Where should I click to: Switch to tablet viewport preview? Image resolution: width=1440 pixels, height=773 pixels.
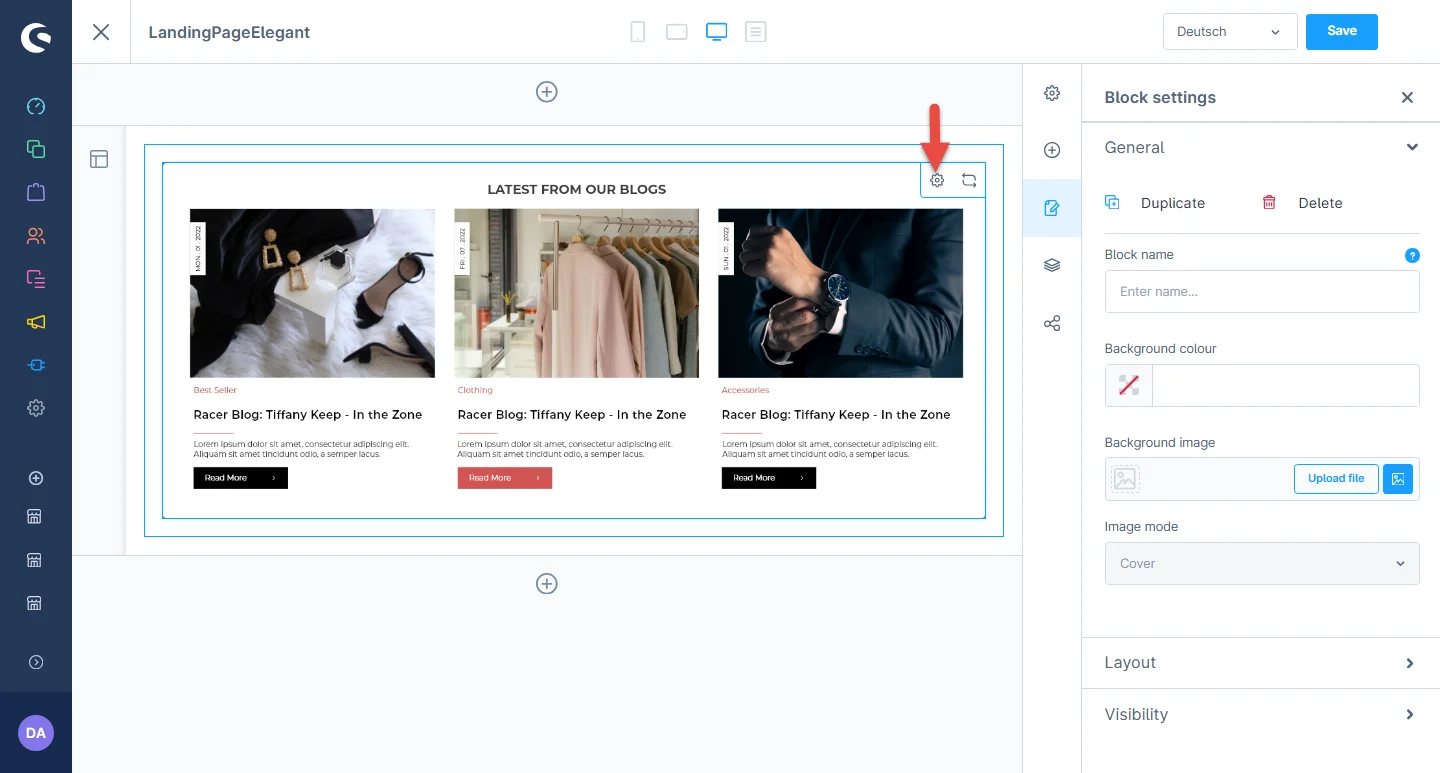point(677,32)
